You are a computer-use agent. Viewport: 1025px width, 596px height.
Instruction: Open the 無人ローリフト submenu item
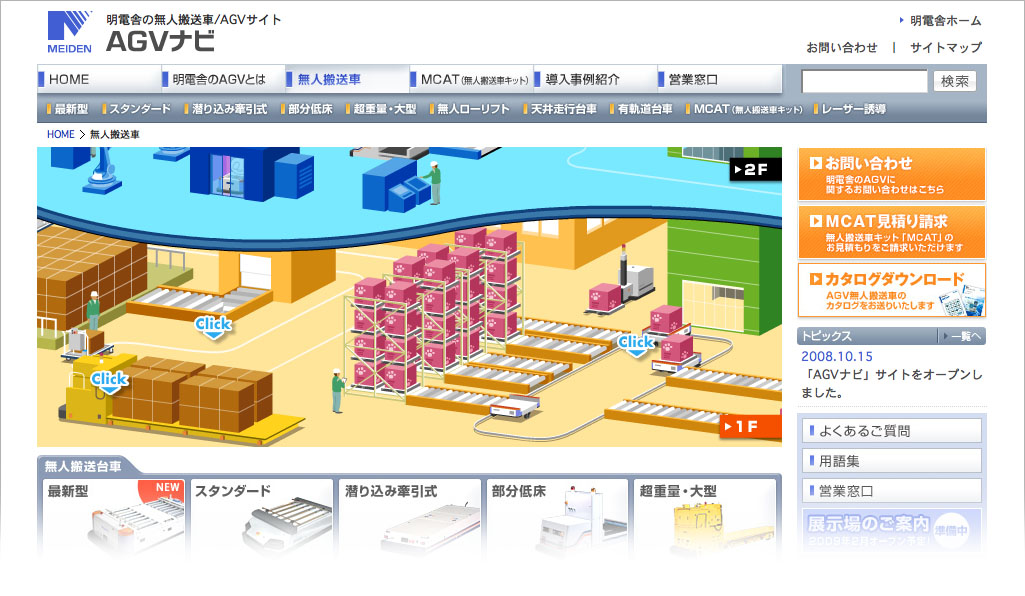[469, 109]
